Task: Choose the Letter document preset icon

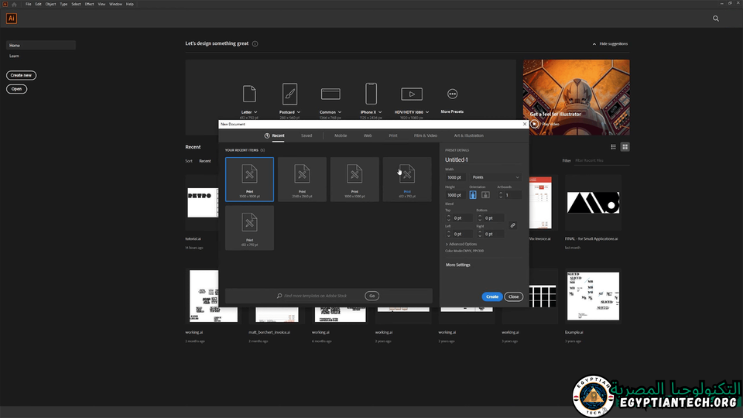Action: coord(249,94)
